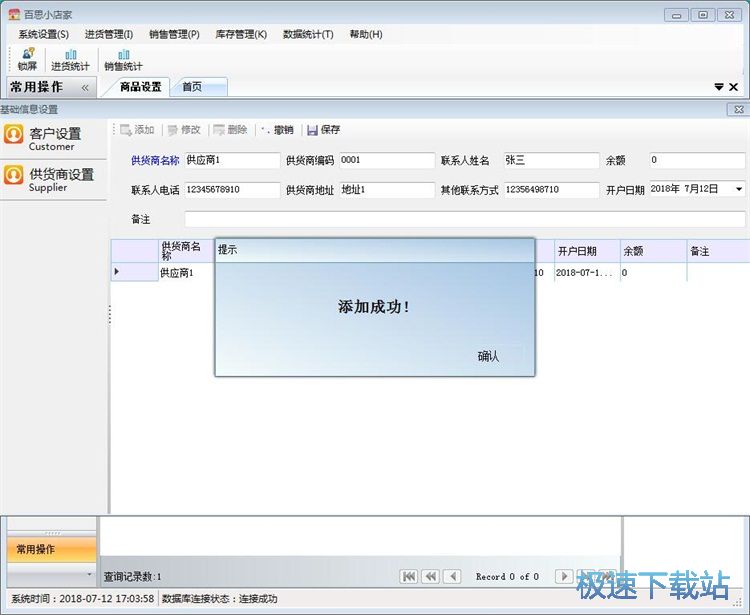Expand the navigation pane overflow arrow

pos(89,573)
